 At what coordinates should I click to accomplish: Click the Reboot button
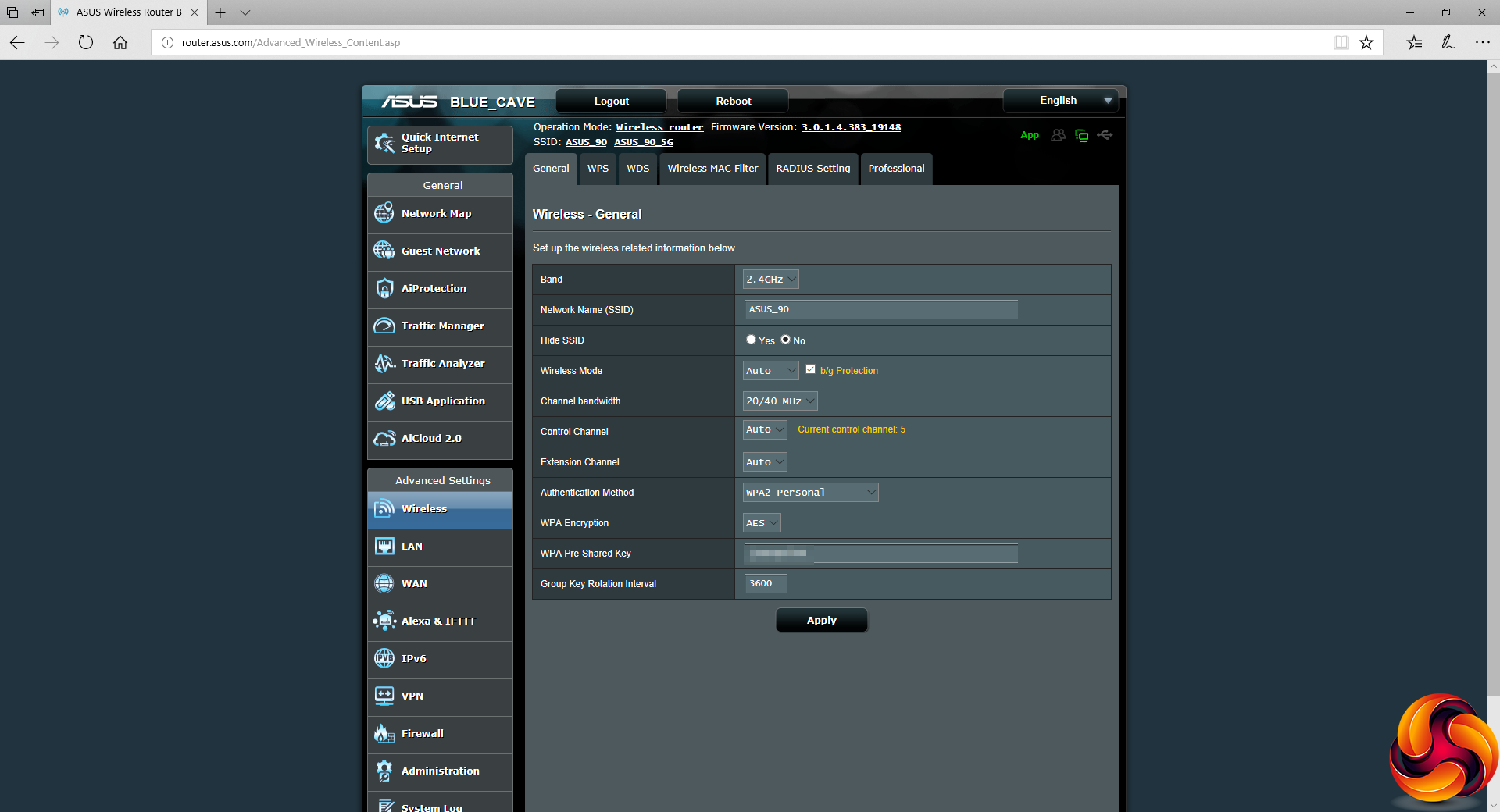coord(733,101)
